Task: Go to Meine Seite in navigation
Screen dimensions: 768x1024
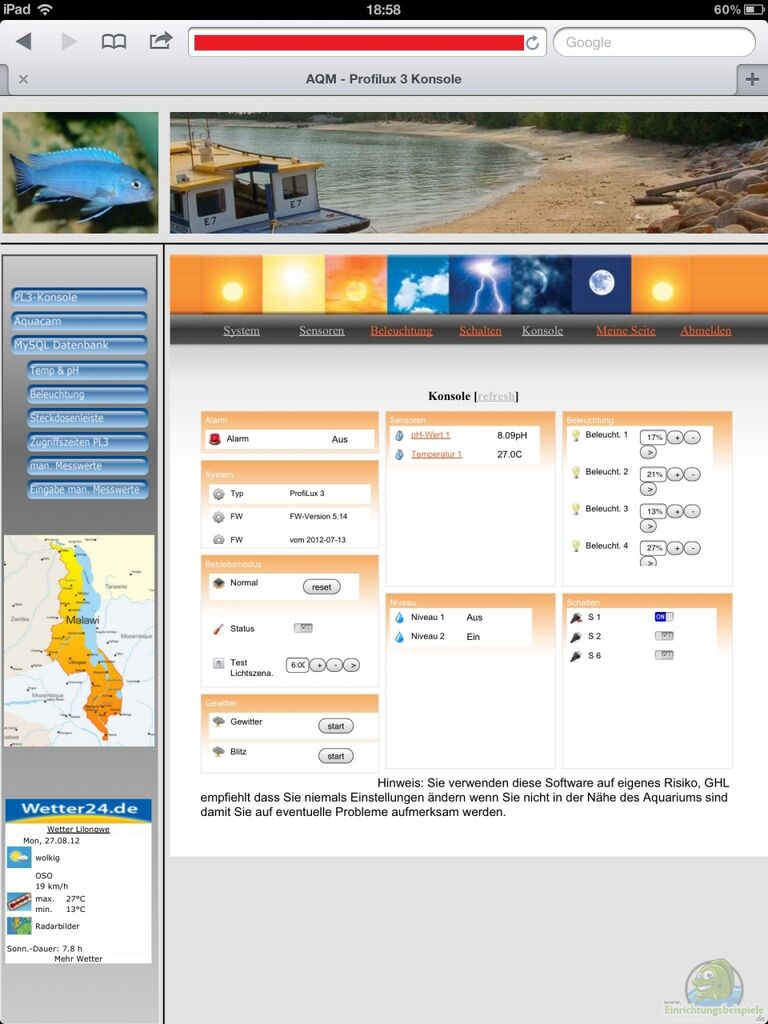Action: pos(625,331)
